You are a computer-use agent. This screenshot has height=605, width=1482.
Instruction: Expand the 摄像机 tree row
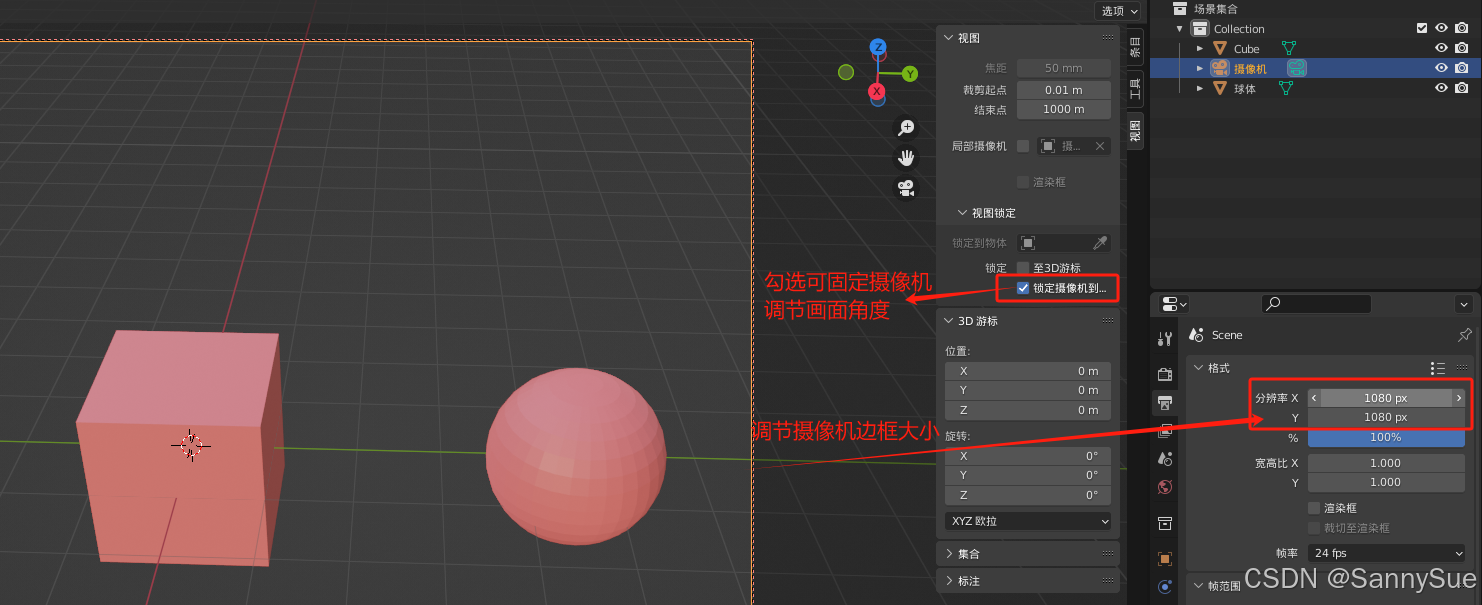(x=1200, y=68)
